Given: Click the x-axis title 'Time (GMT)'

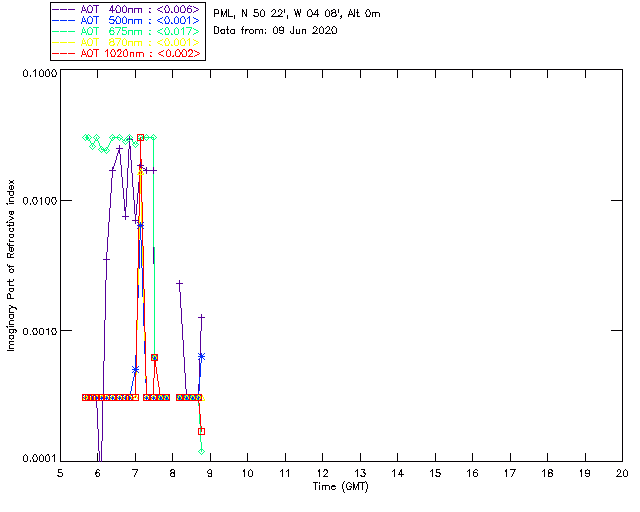Looking at the screenshot, I should [341, 487].
